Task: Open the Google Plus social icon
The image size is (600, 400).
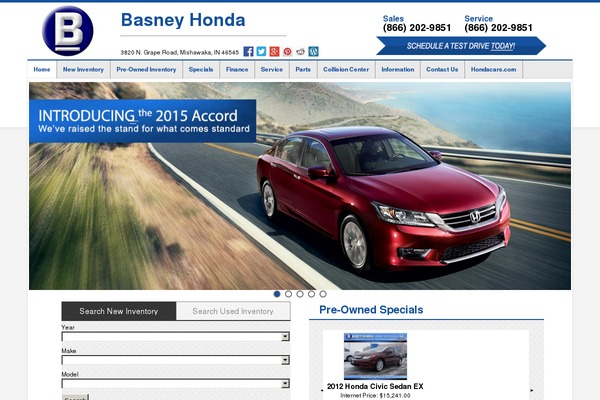Action: (x=274, y=51)
